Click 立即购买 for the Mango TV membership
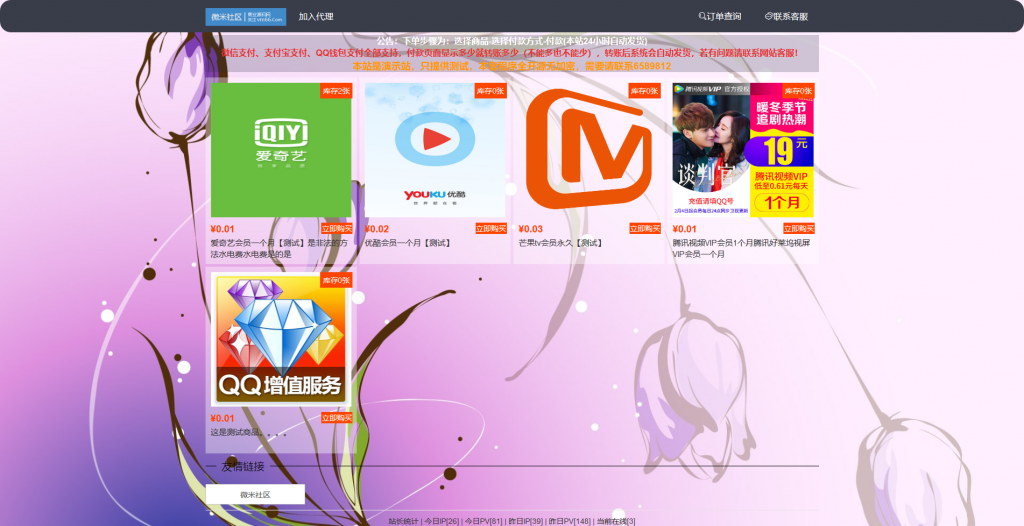This screenshot has height=526, width=1024. [645, 229]
